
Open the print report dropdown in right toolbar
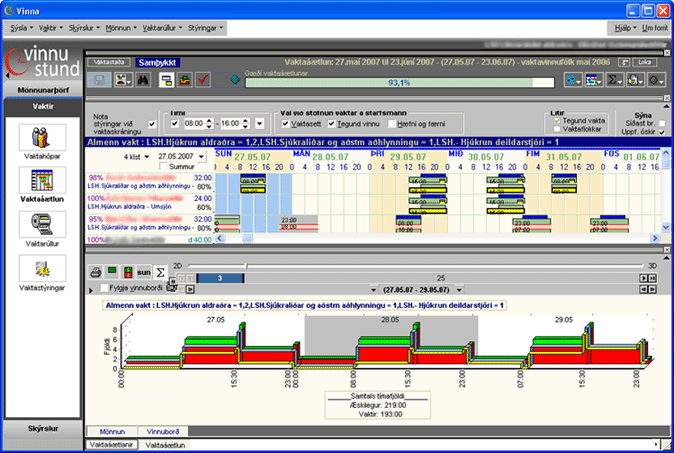click(x=635, y=80)
